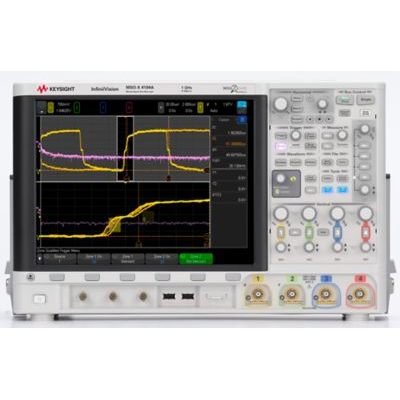This screenshot has width=400, height=400.
Task: Tap the Back key left of the softkeys
Action: pos(31,276)
